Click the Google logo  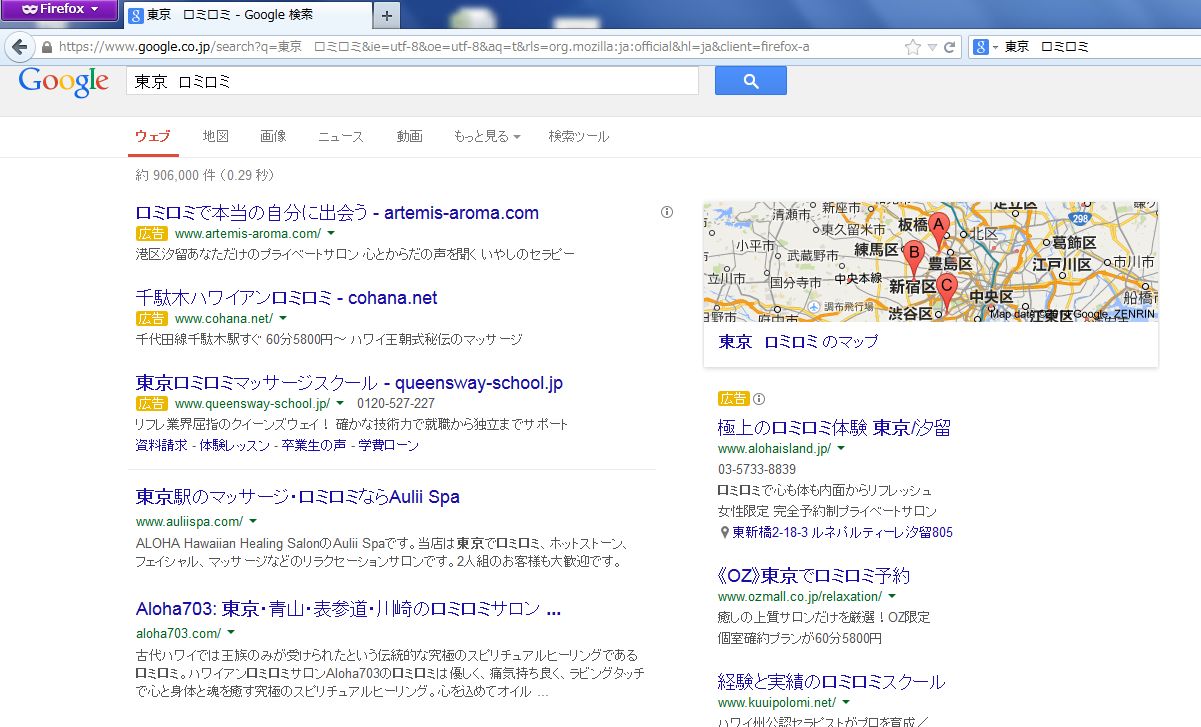[x=63, y=82]
